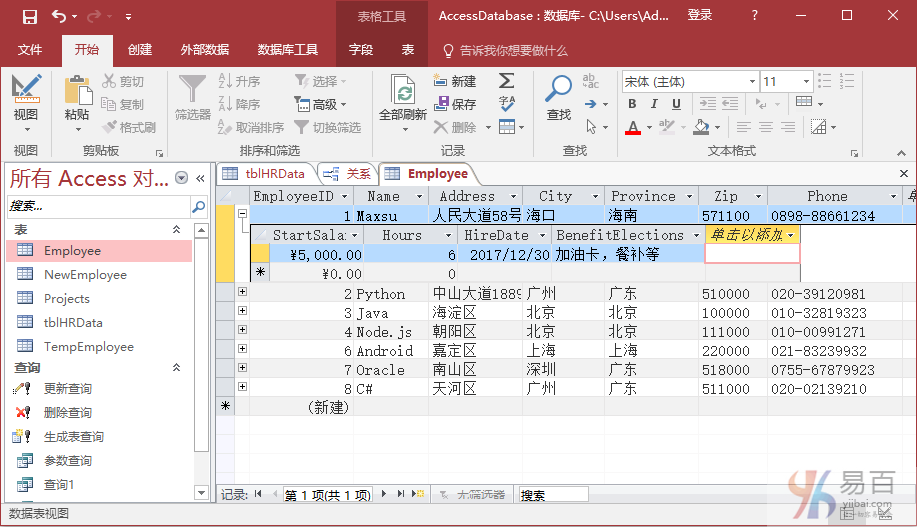917x527 pixels.
Task: Click the navigation pane search box
Action: tap(98, 206)
